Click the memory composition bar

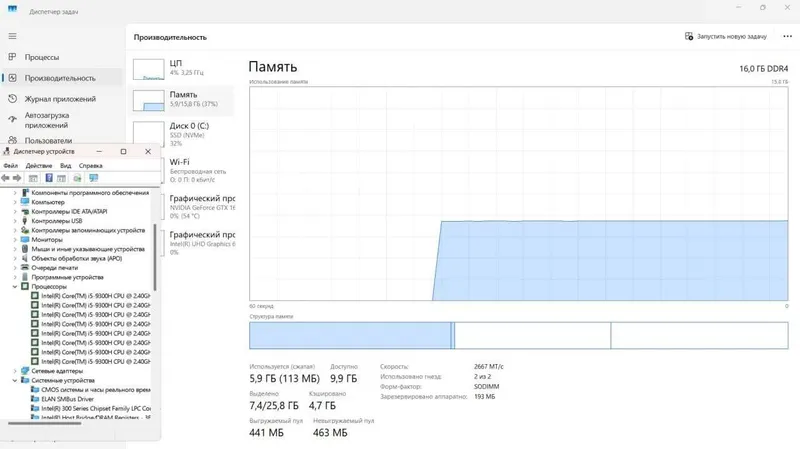tap(518, 335)
